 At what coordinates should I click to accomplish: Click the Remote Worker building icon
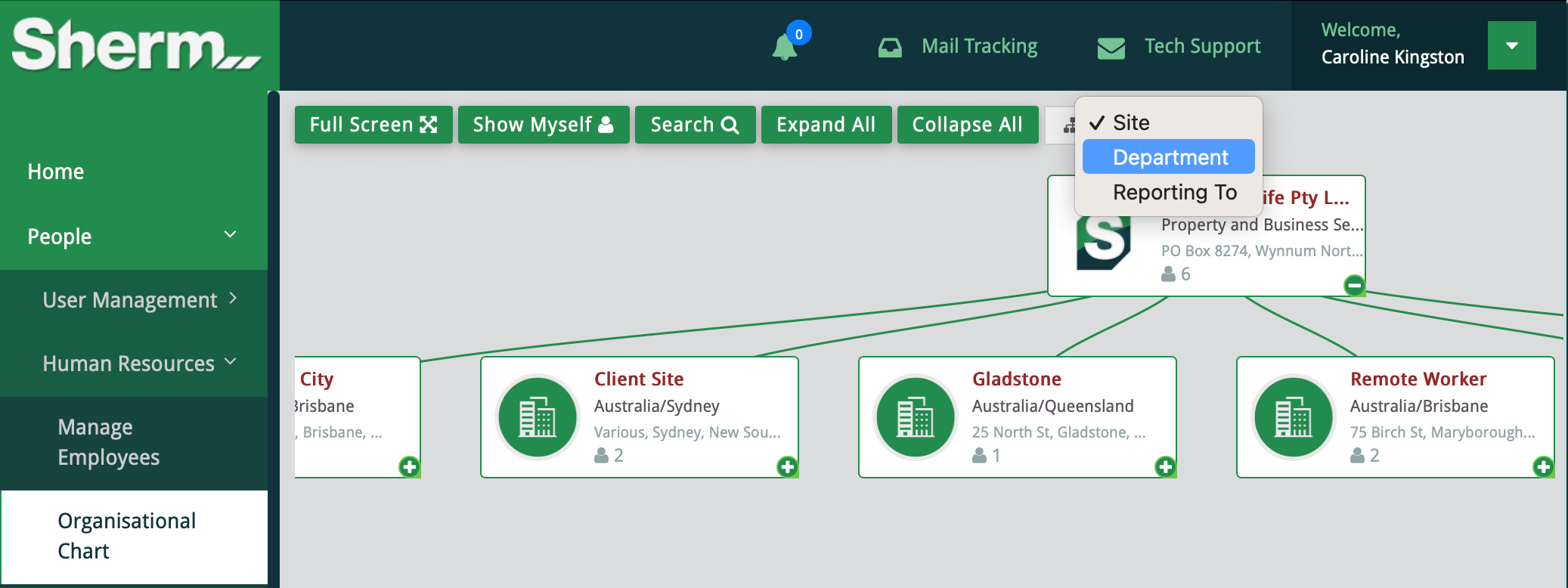(x=1294, y=416)
